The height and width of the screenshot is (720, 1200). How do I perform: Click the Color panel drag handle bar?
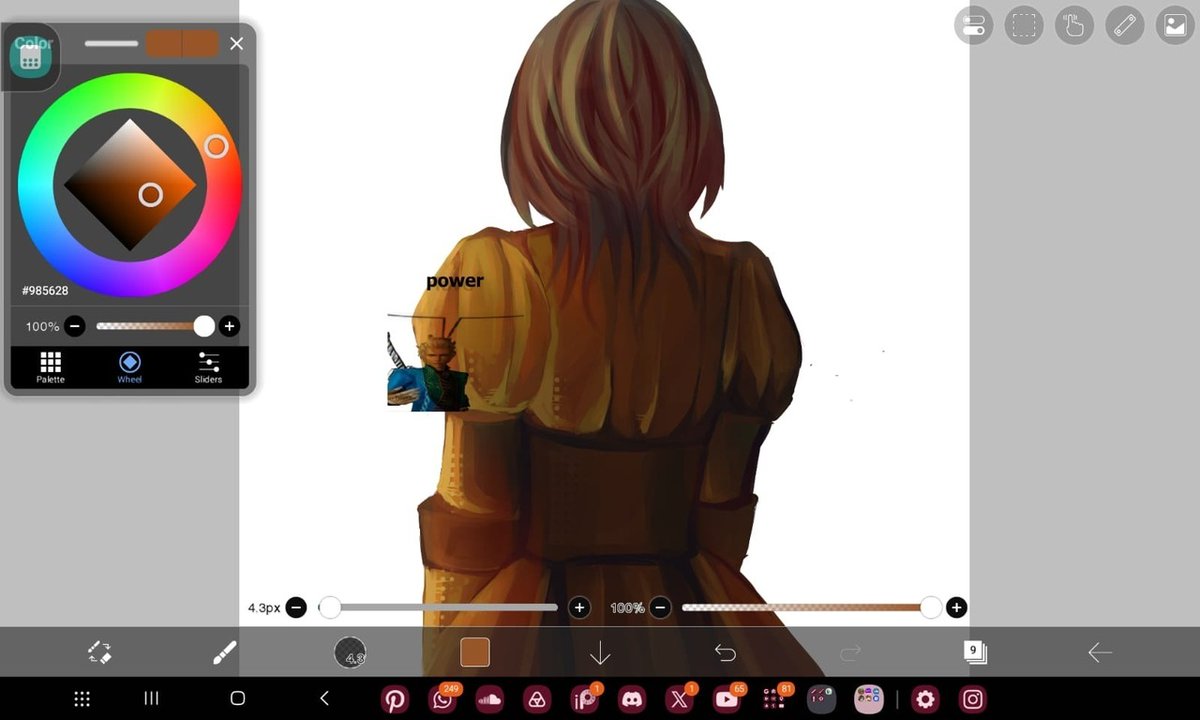pos(111,43)
